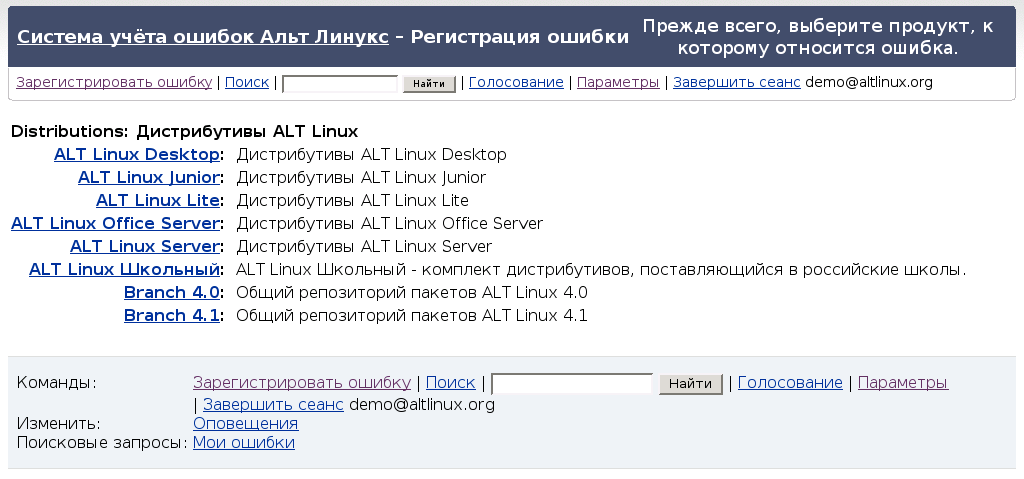The image size is (1024, 479).
Task: Focus the footer search text field
Action: tap(571, 384)
